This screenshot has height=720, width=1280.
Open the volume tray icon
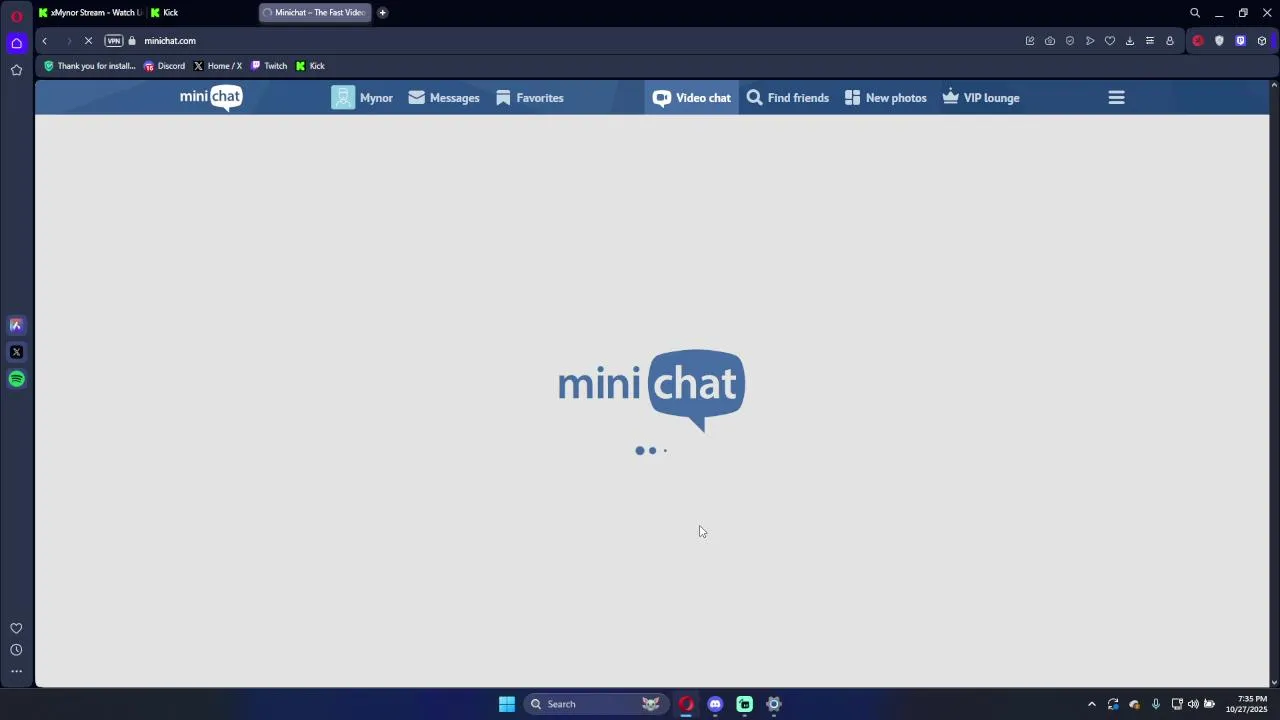[x=1193, y=704]
